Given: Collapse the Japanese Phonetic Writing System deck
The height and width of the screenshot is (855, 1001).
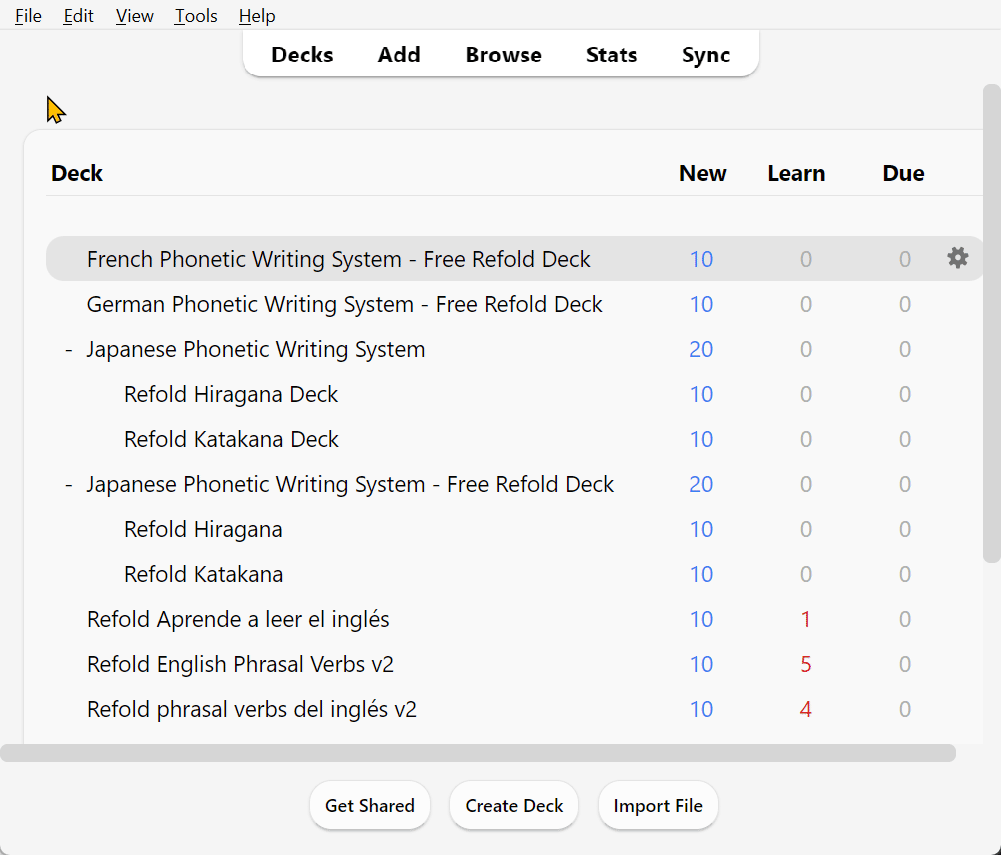Looking at the screenshot, I should click(x=69, y=350).
